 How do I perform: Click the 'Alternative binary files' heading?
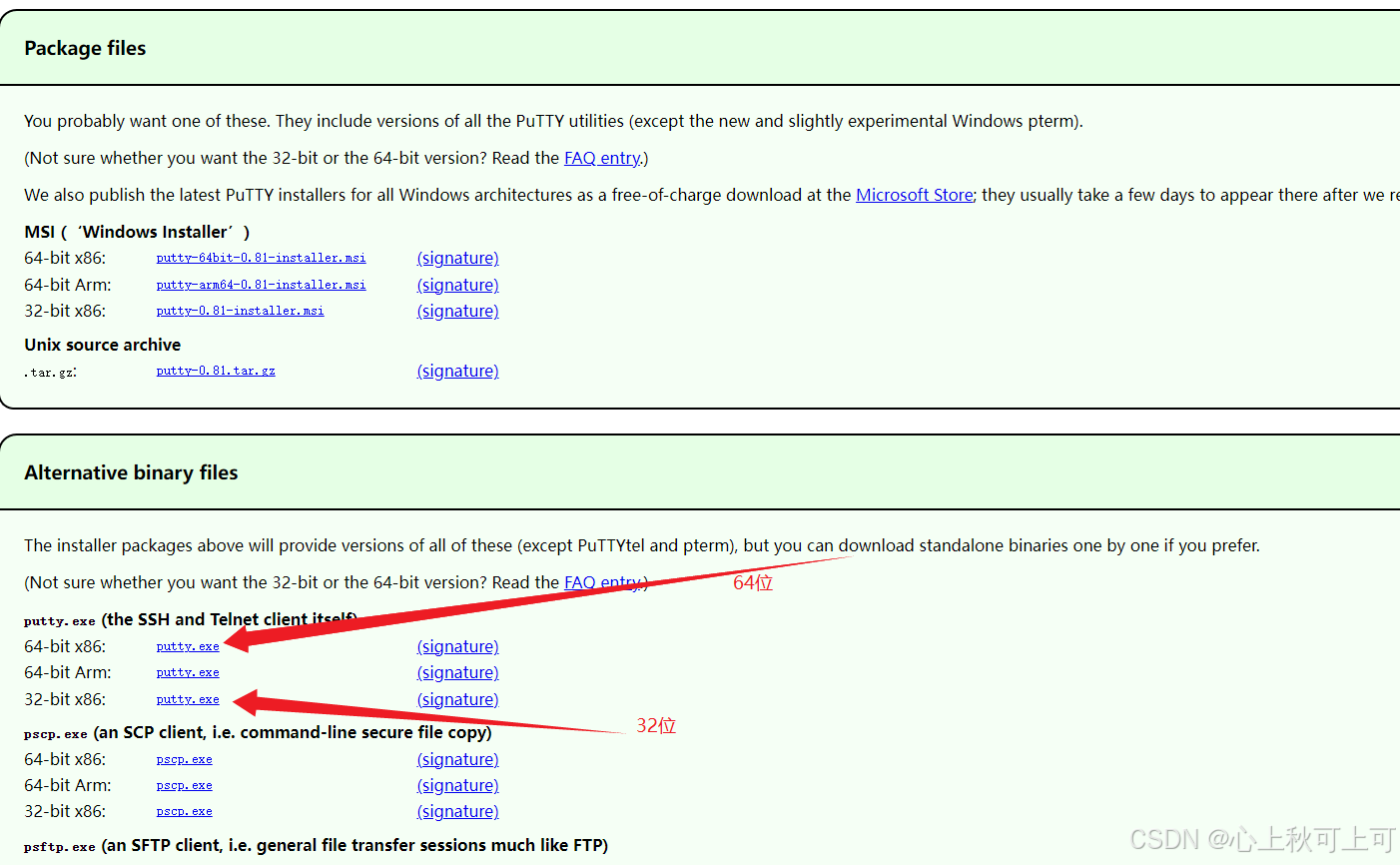click(131, 472)
